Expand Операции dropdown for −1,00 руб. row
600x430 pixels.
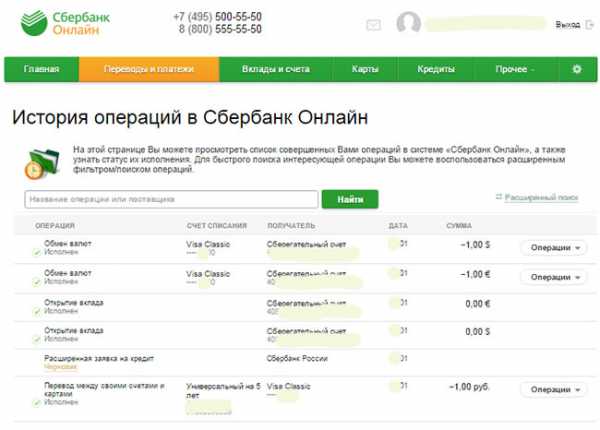pos(554,390)
